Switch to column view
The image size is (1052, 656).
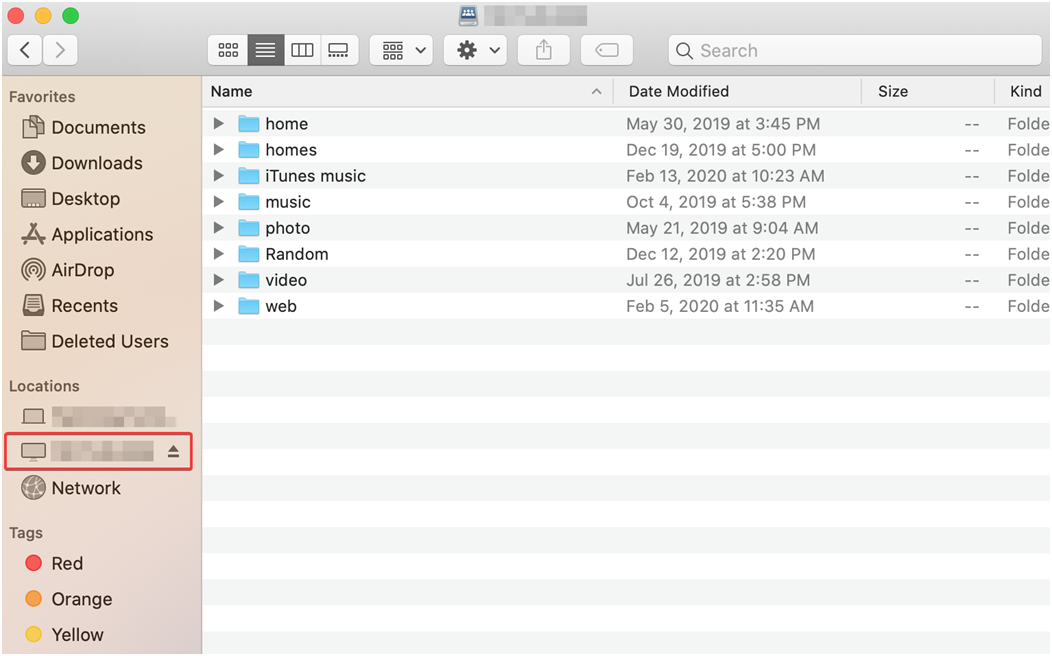[x=302, y=50]
